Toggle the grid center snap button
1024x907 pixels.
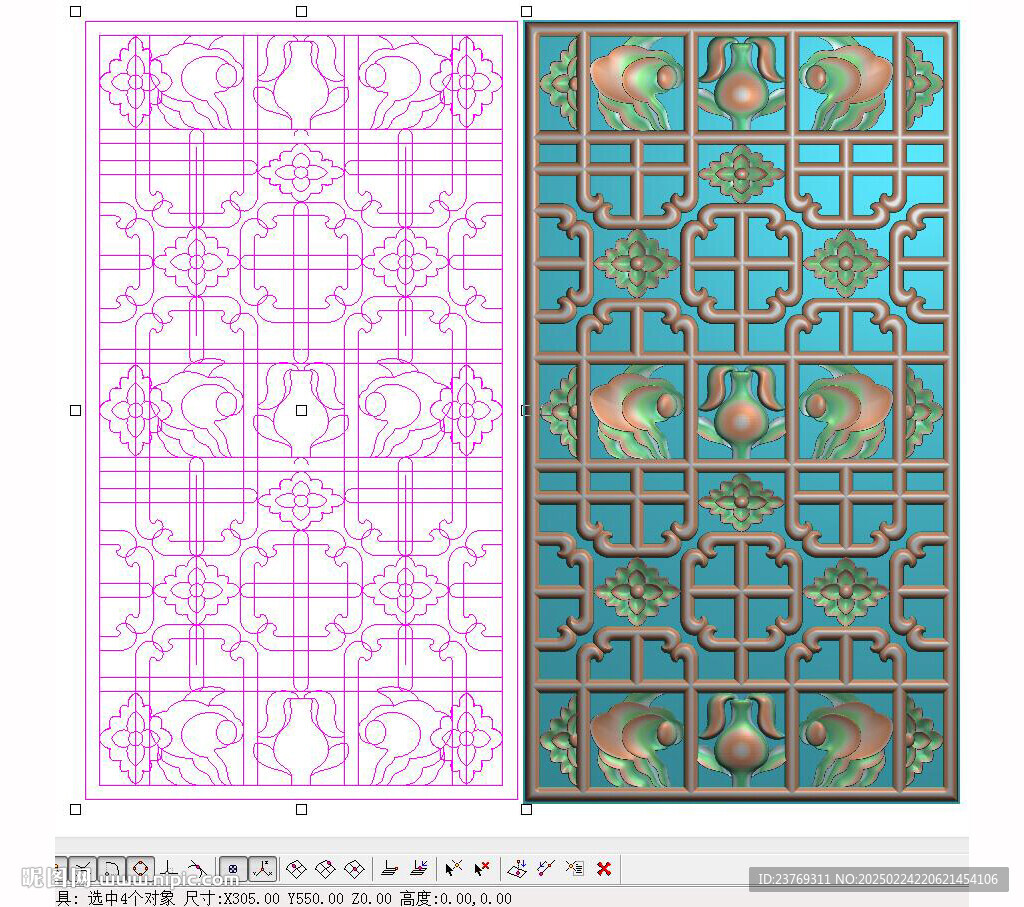pos(233,869)
